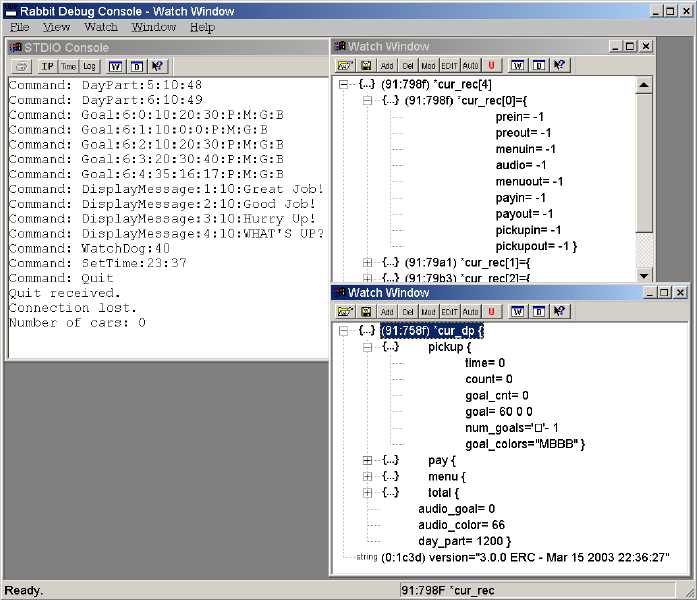Select the version string row

tap(525, 557)
